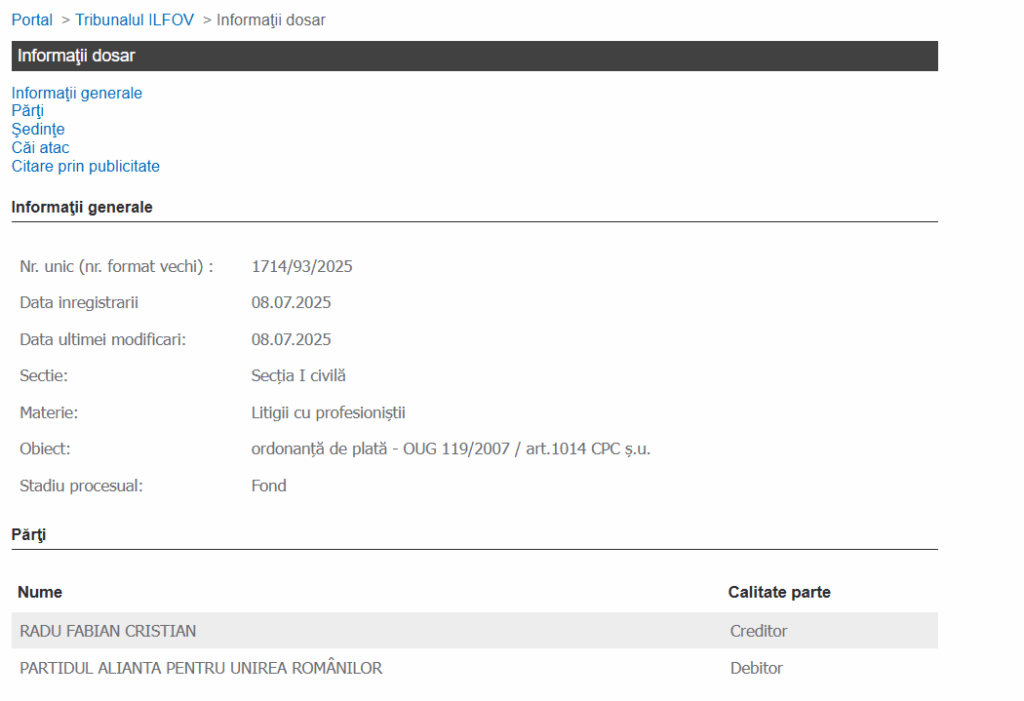Click the dark Informații dosar header bar

(474, 56)
